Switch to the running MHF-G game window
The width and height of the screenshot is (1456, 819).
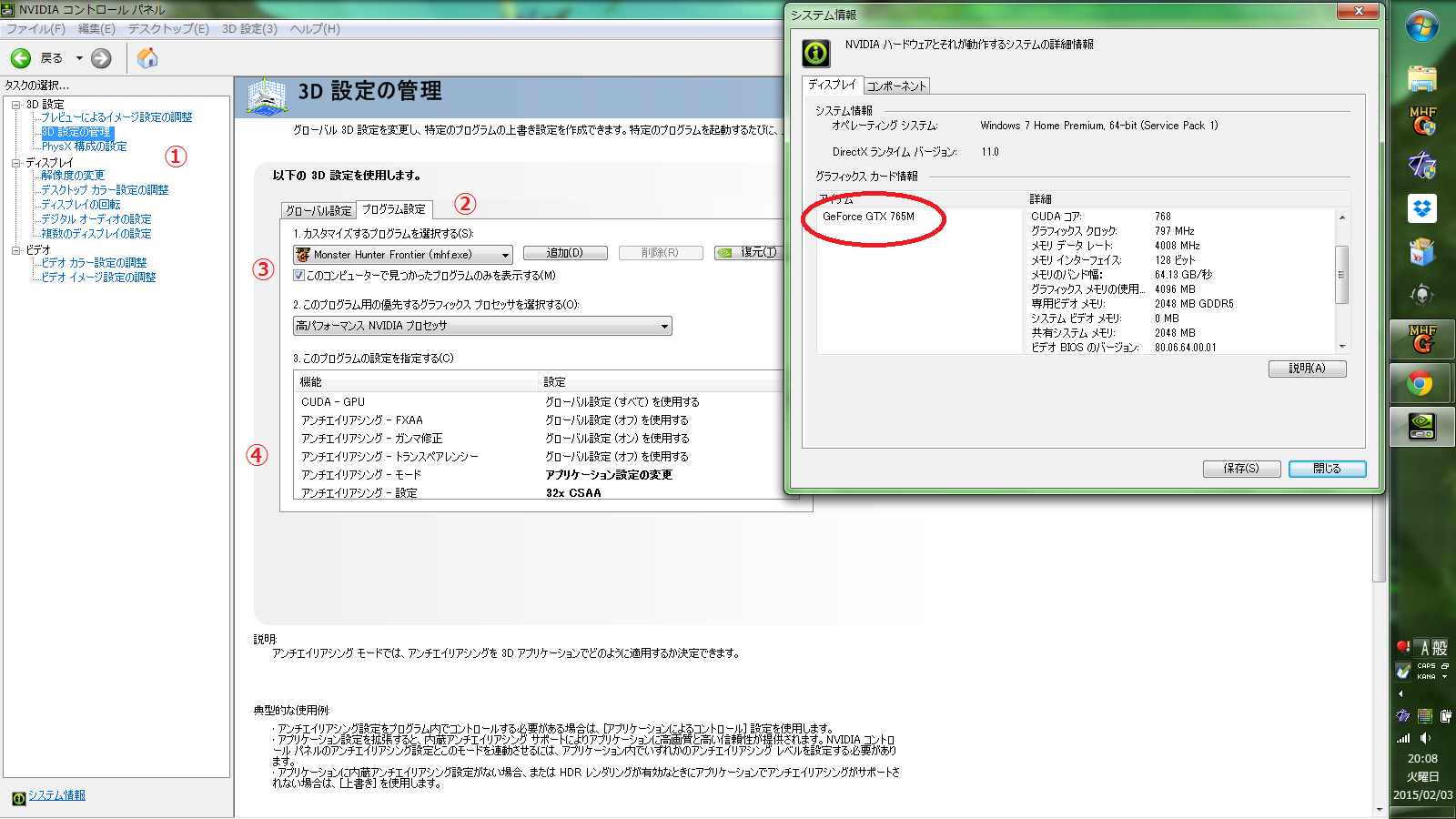coord(1422,339)
